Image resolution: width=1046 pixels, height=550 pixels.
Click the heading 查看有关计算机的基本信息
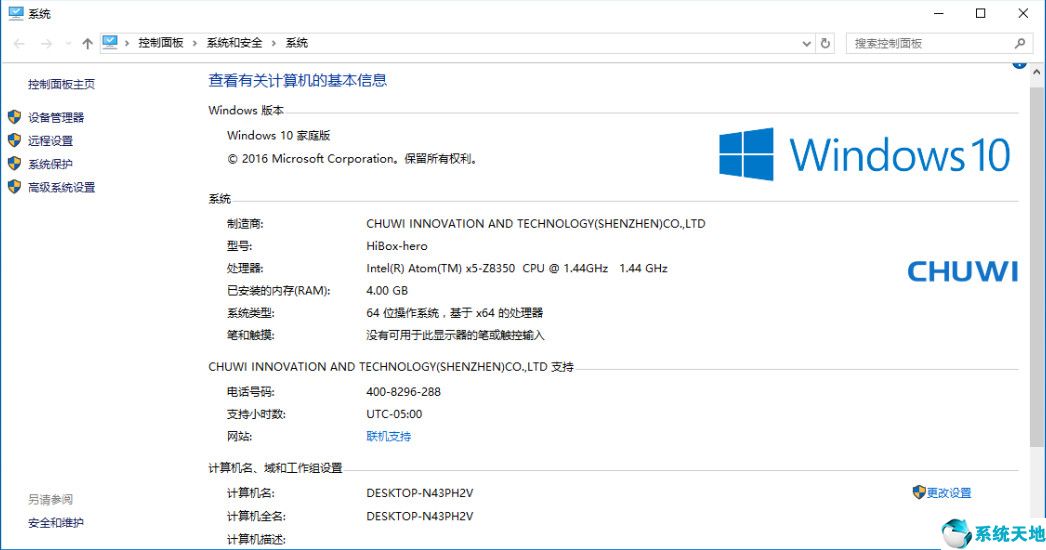coord(298,81)
